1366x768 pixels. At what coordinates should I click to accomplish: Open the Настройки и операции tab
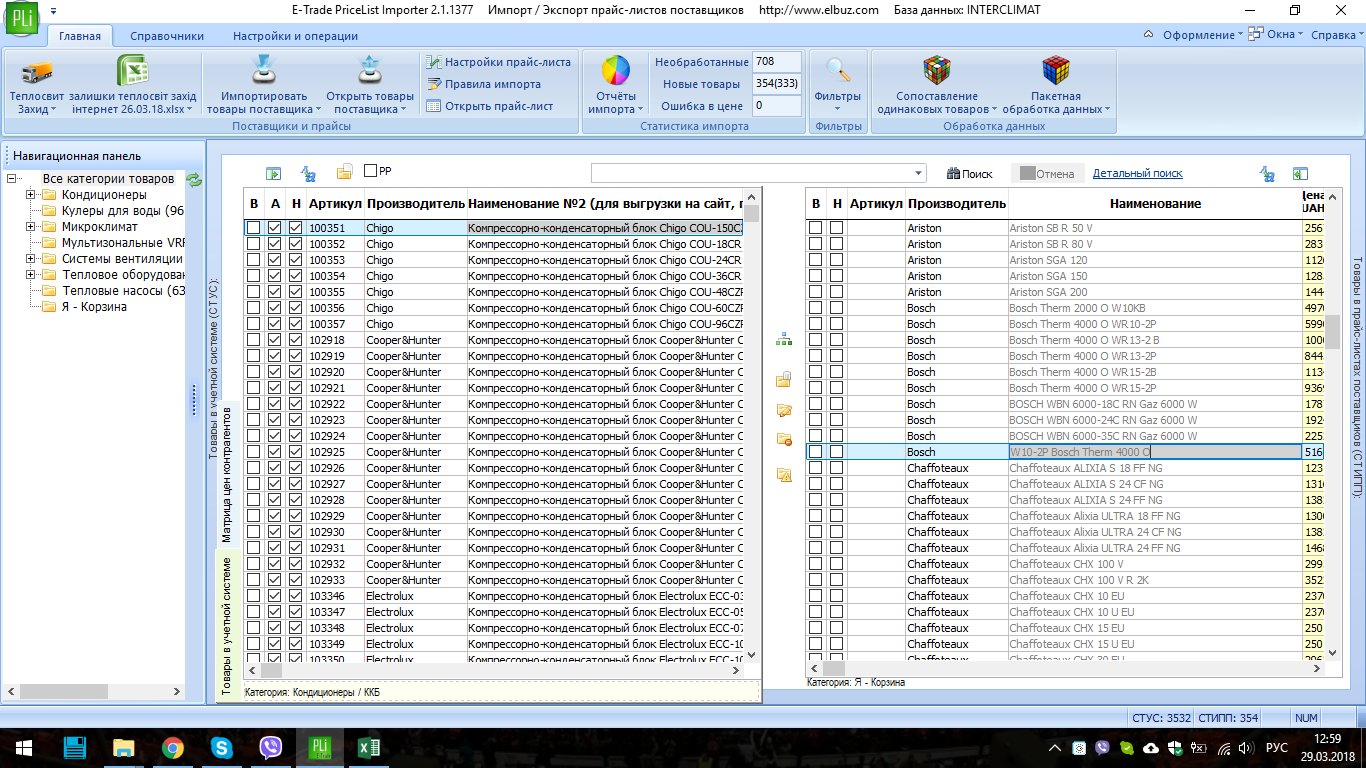coord(295,36)
